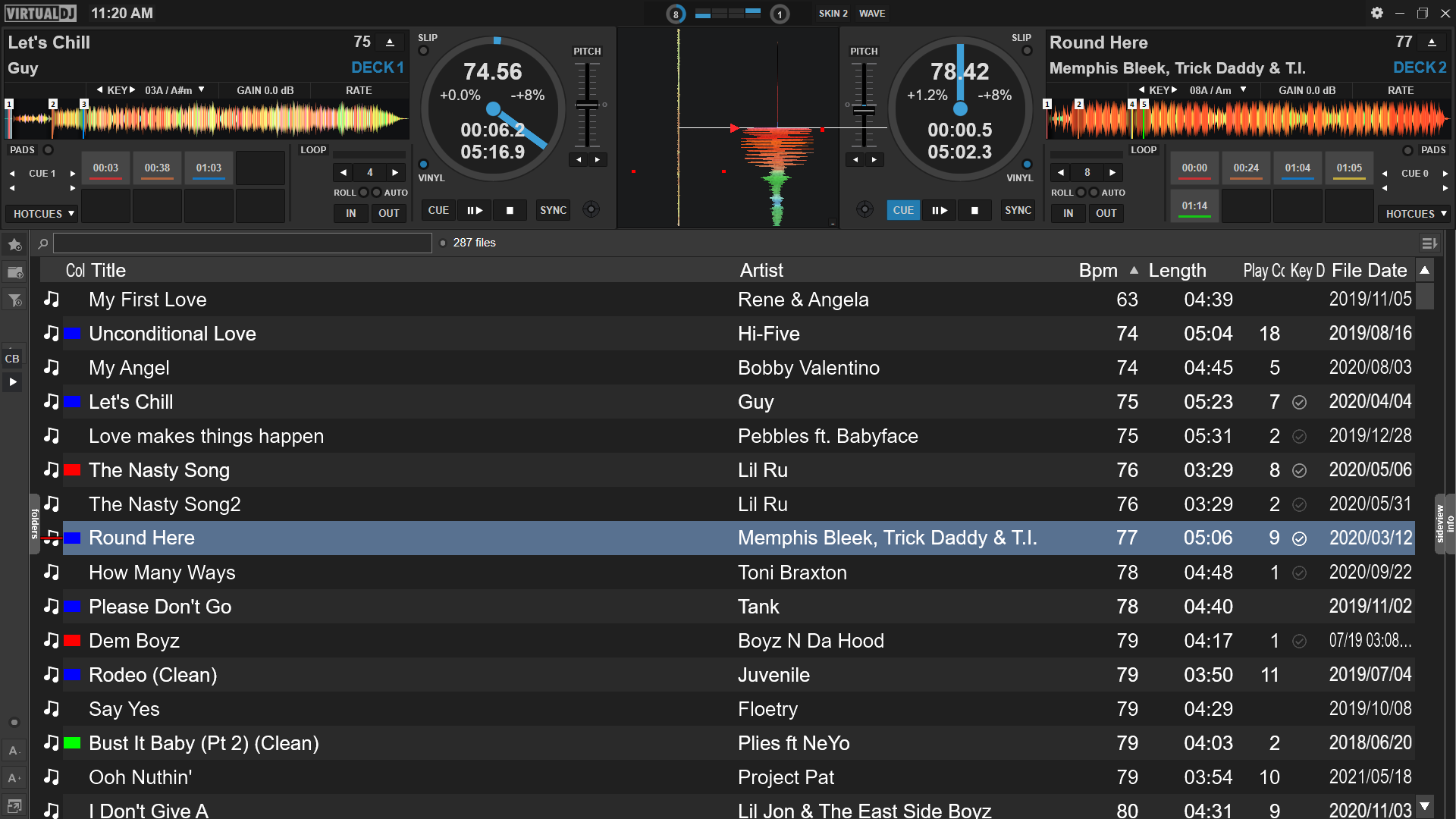Adjust deck 1 pitch slider

(x=587, y=105)
